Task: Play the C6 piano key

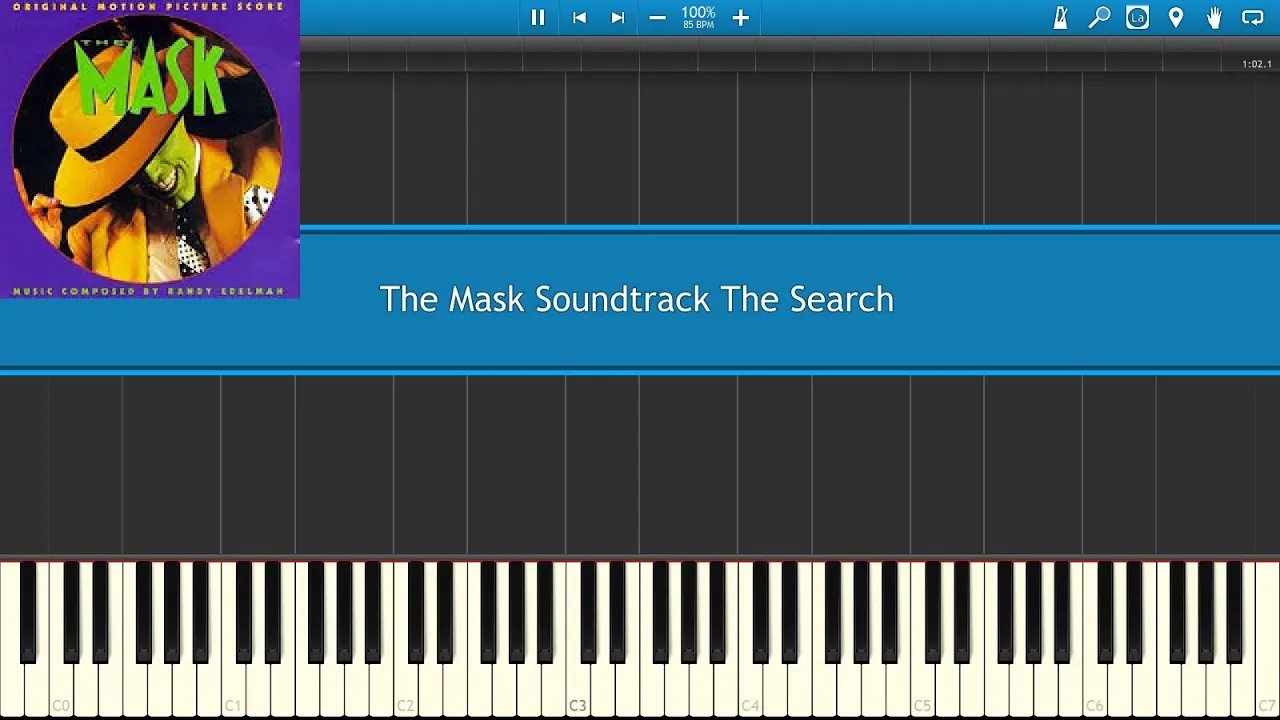Action: coord(1094,690)
